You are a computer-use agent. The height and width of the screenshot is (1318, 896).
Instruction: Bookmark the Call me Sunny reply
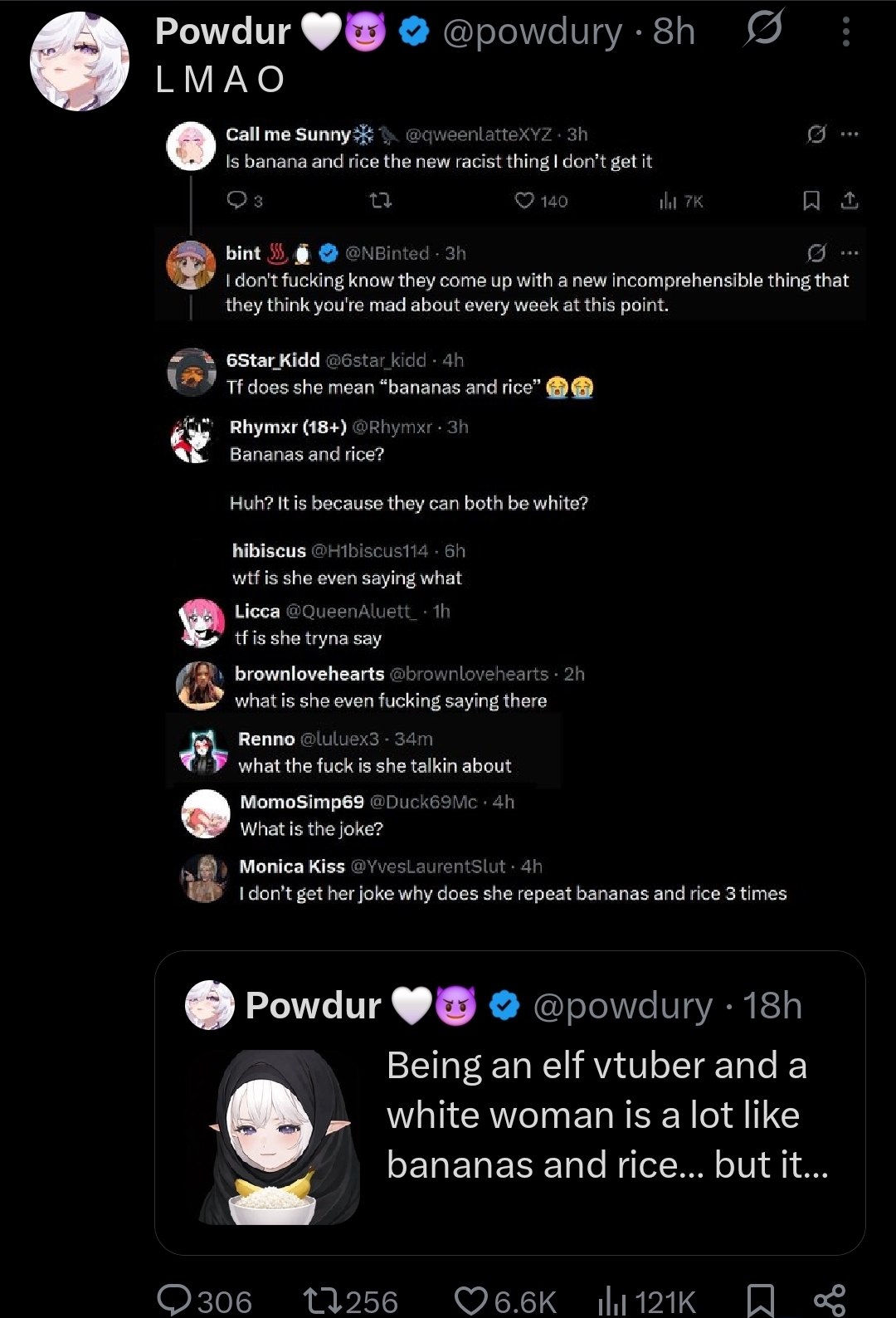point(811,201)
